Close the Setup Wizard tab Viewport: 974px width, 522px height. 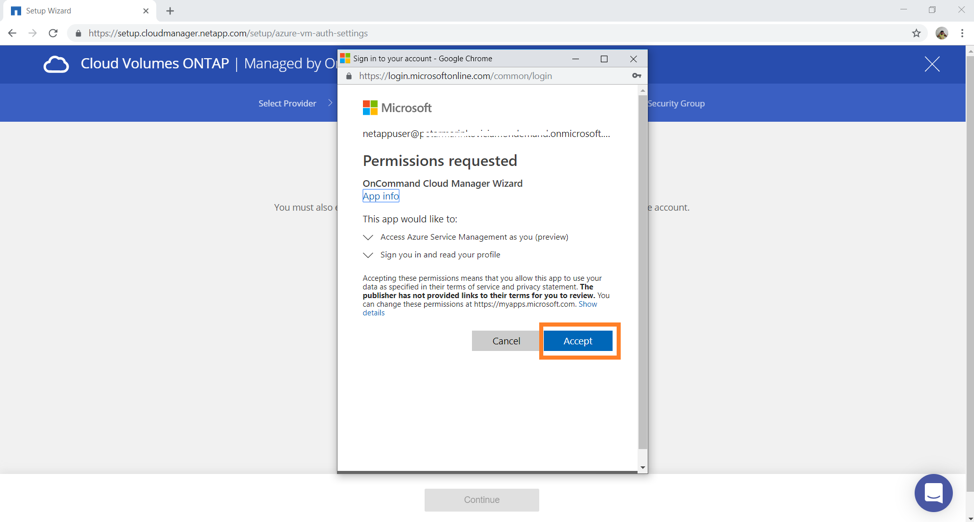tap(146, 11)
